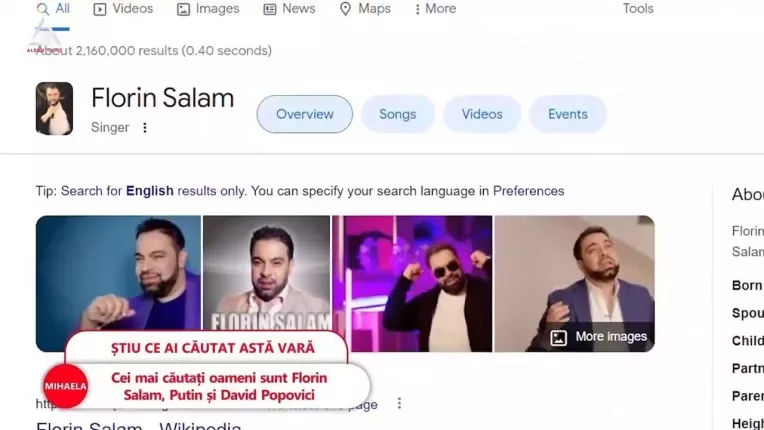
Task: Open the Events chip
Action: point(568,114)
